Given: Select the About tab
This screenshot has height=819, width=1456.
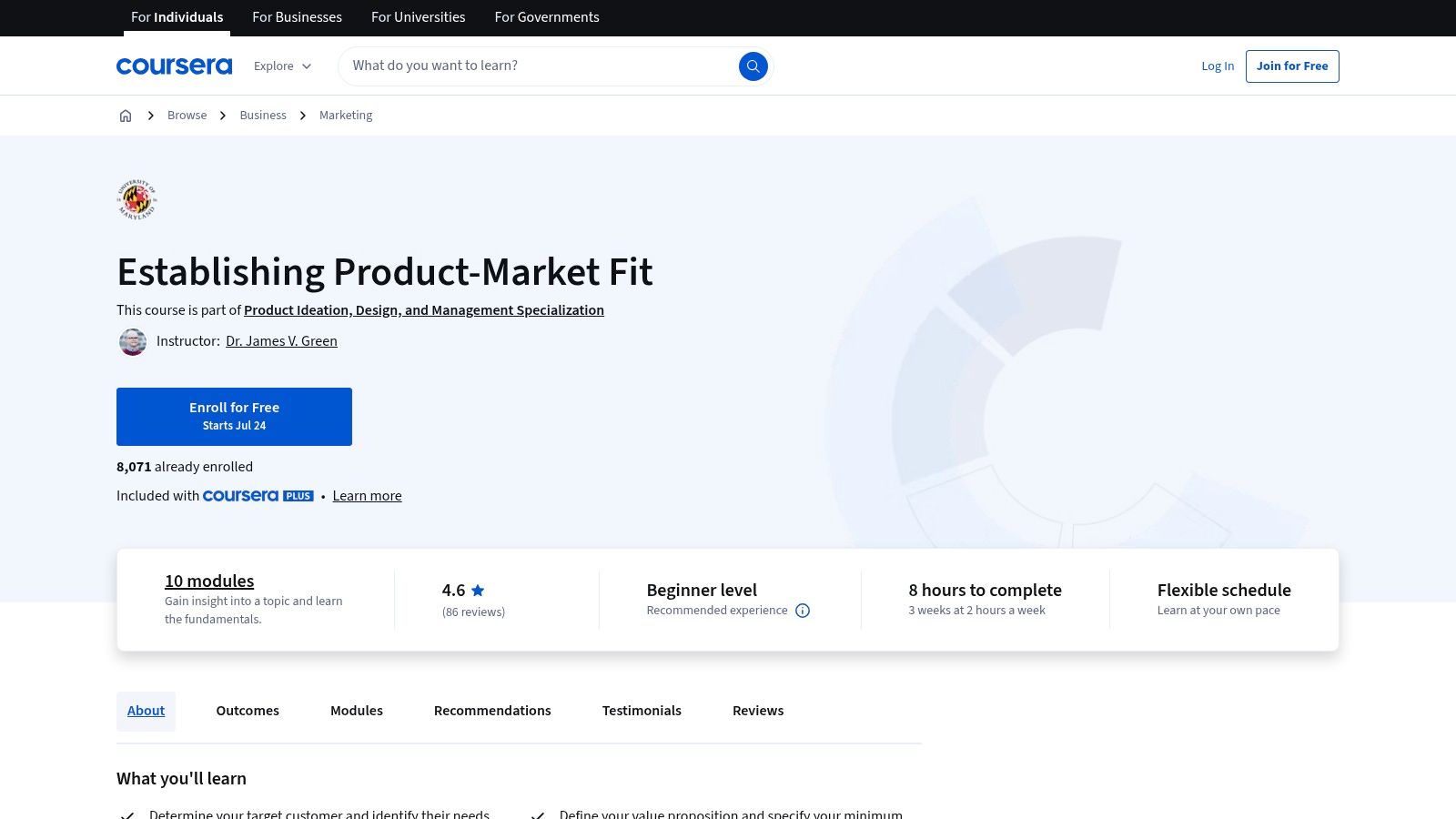Looking at the screenshot, I should coord(146,711).
